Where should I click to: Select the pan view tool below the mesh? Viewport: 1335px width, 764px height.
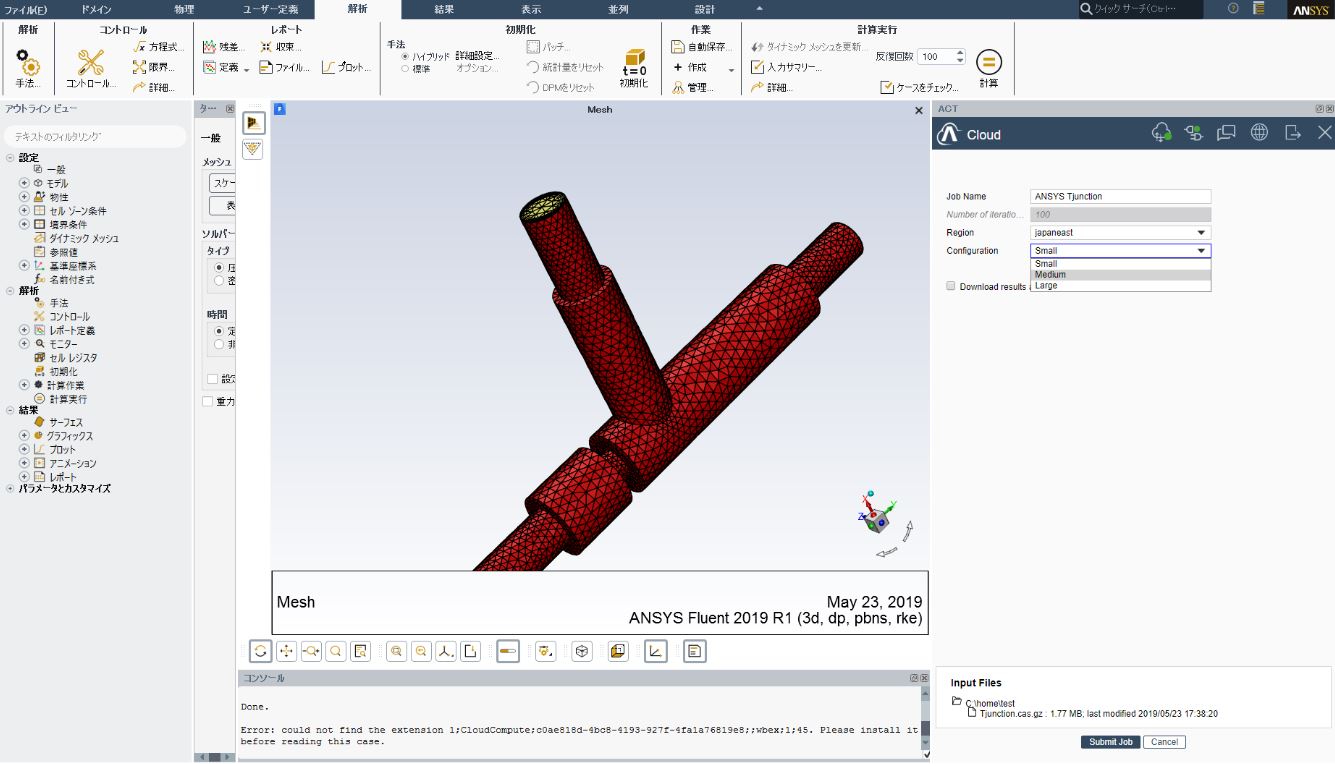[286, 651]
